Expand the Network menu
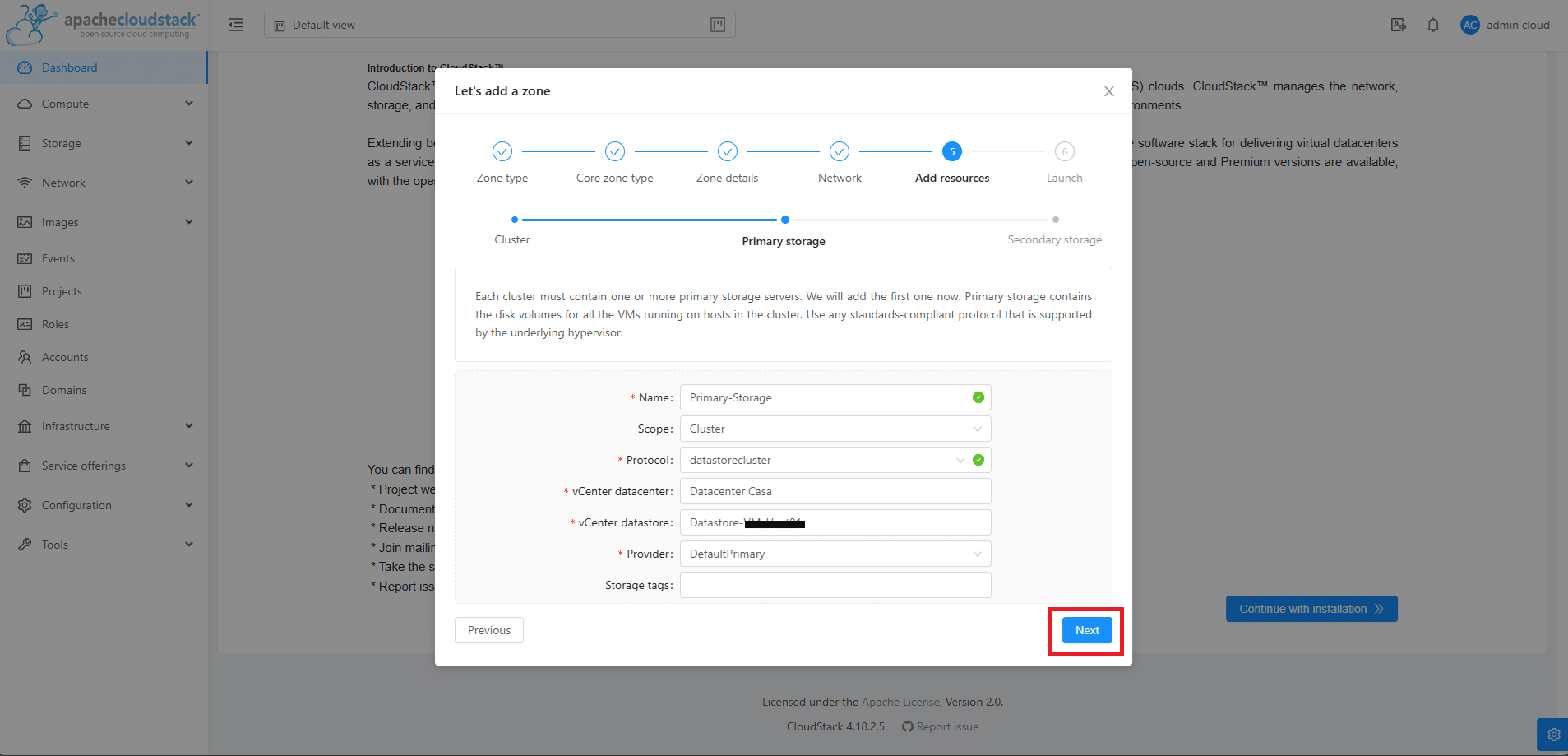Viewport: 1568px width, 756px height. 104,183
